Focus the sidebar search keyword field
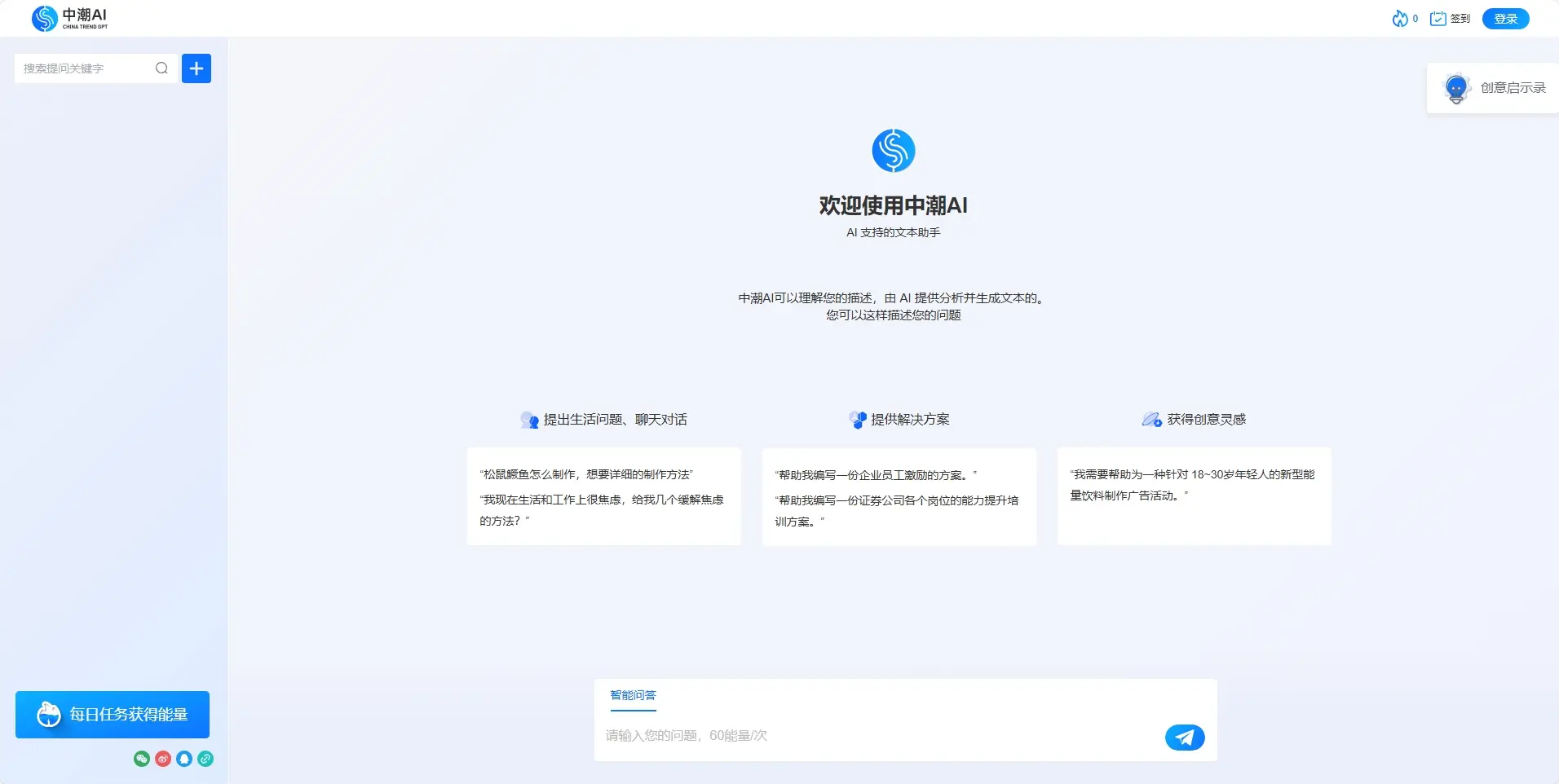The height and width of the screenshot is (784, 1559). (x=82, y=68)
